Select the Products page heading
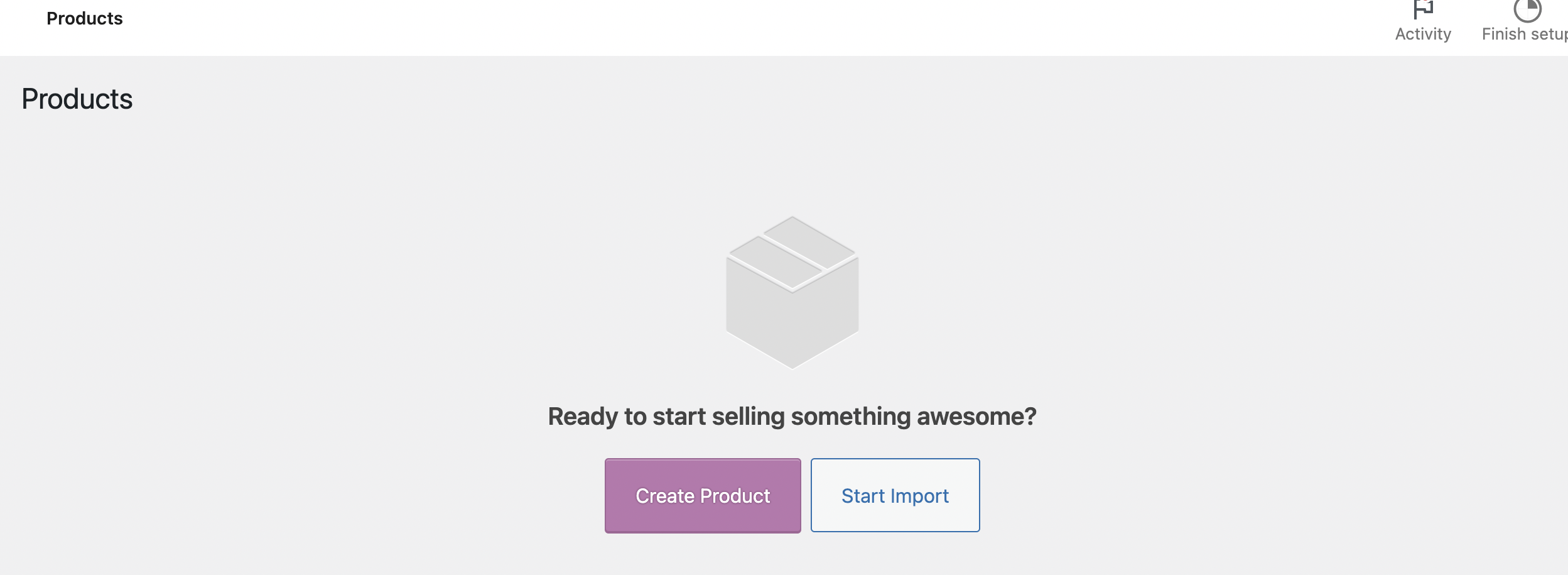 [77, 98]
